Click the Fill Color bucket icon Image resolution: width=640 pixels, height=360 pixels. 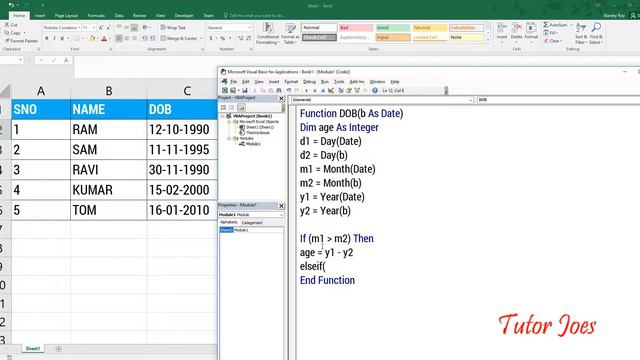[92, 39]
